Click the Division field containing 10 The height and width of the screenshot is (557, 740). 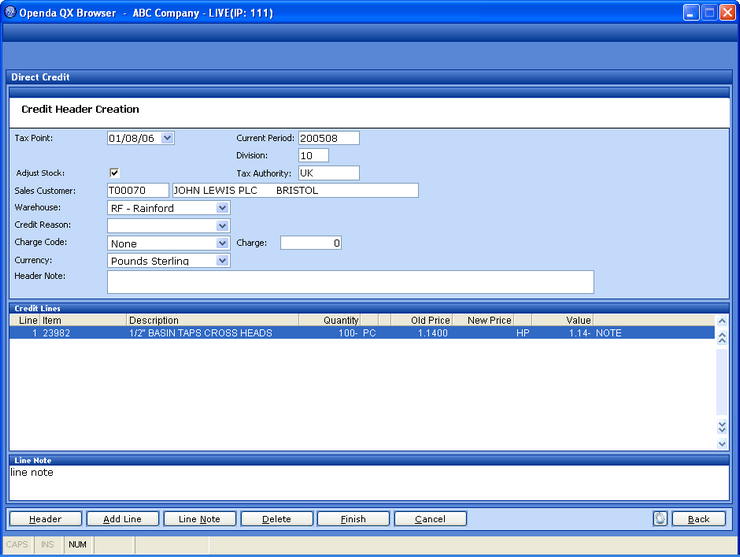[313, 155]
